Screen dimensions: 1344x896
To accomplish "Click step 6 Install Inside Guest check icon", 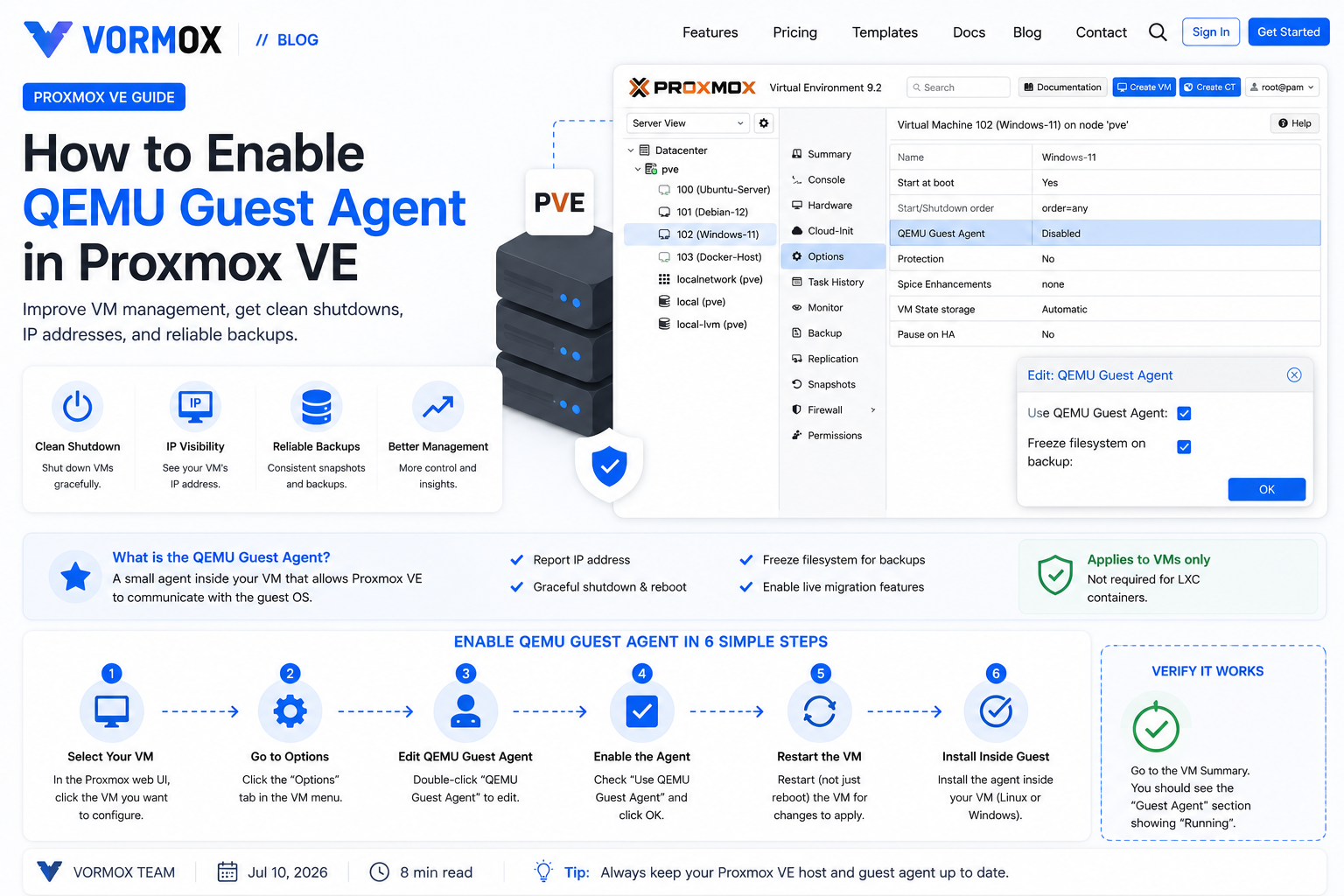I will [996, 710].
